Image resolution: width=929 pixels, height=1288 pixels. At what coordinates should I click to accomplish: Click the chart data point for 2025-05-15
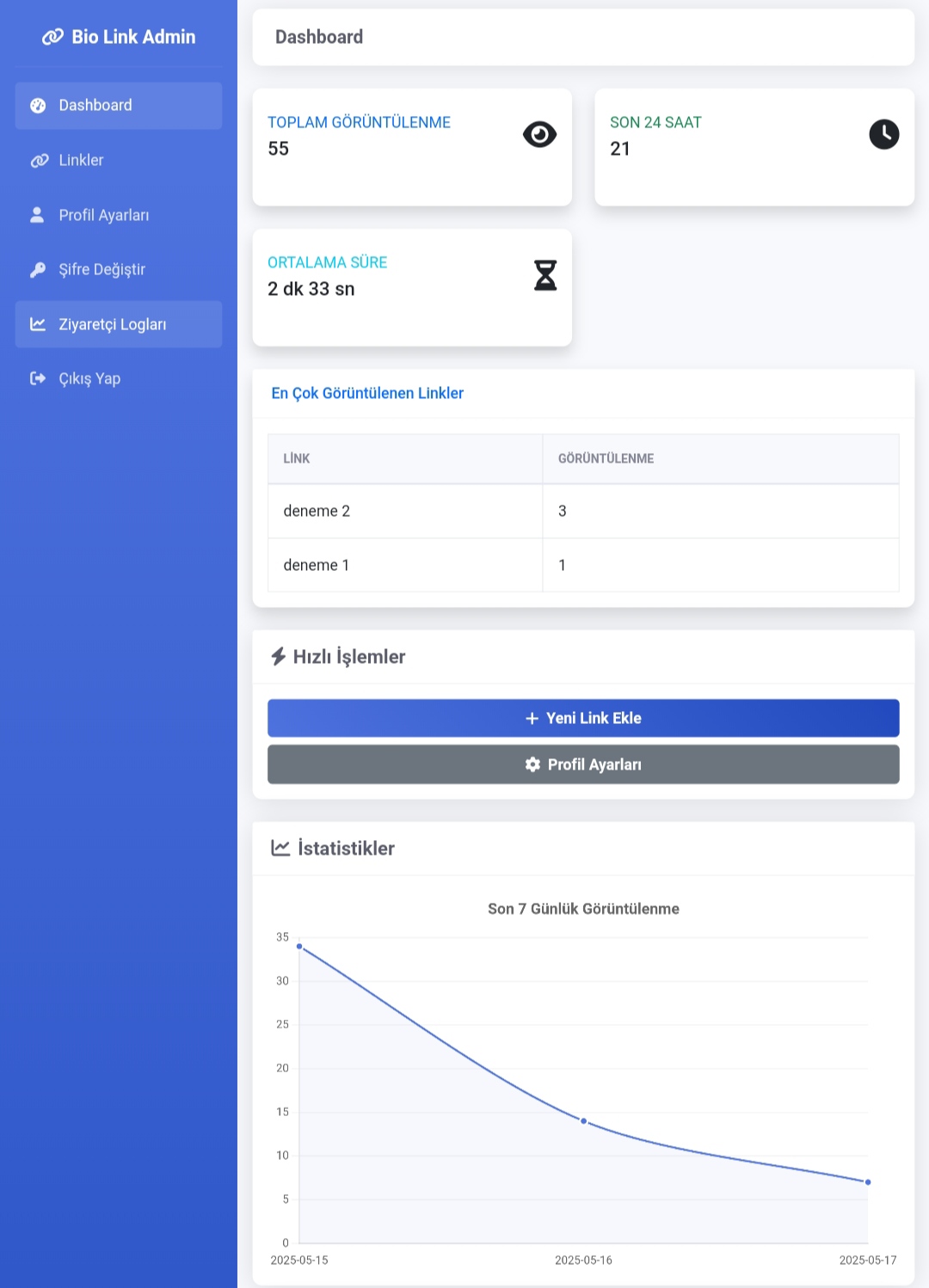click(299, 947)
